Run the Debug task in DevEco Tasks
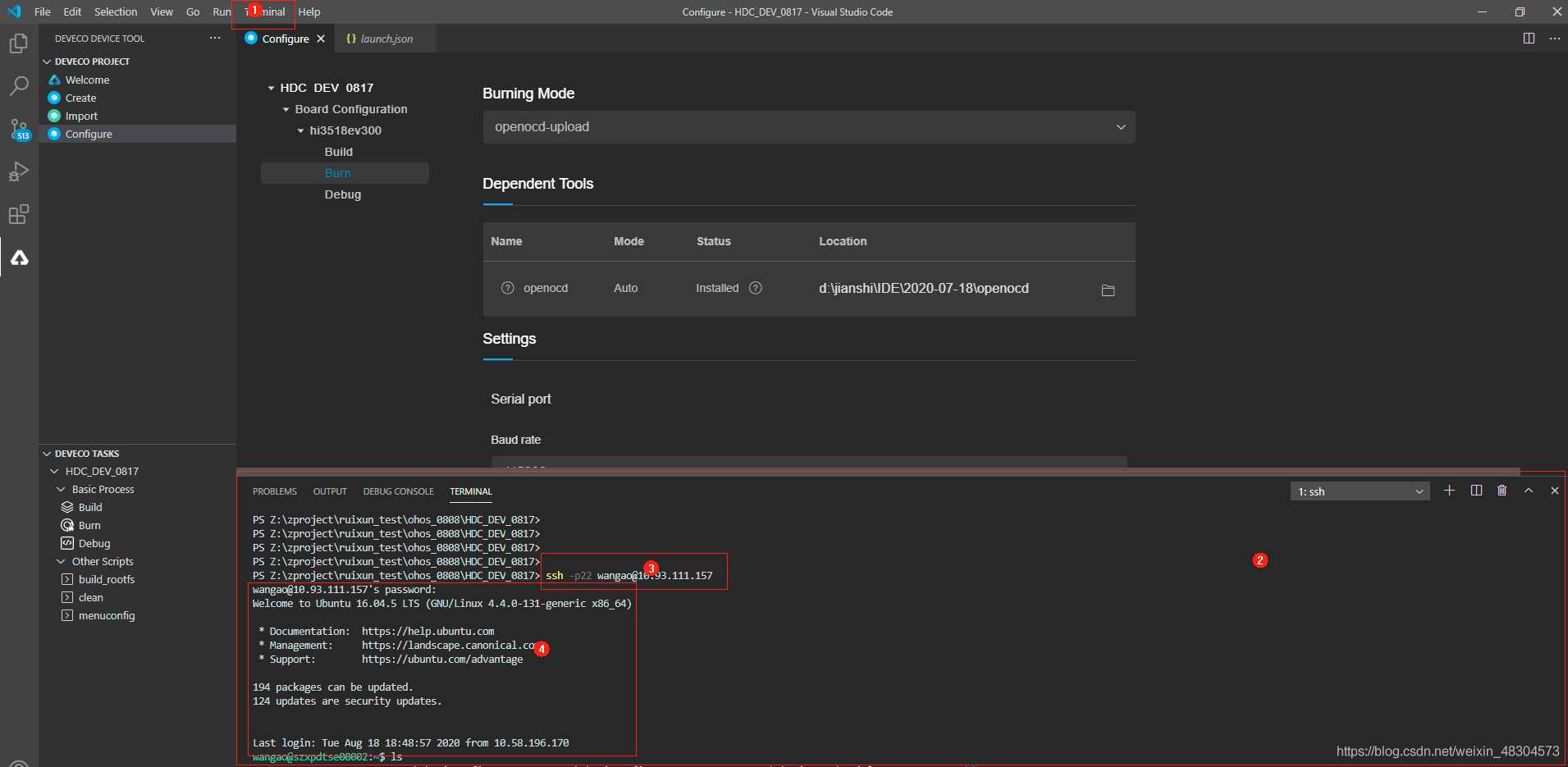 94,543
